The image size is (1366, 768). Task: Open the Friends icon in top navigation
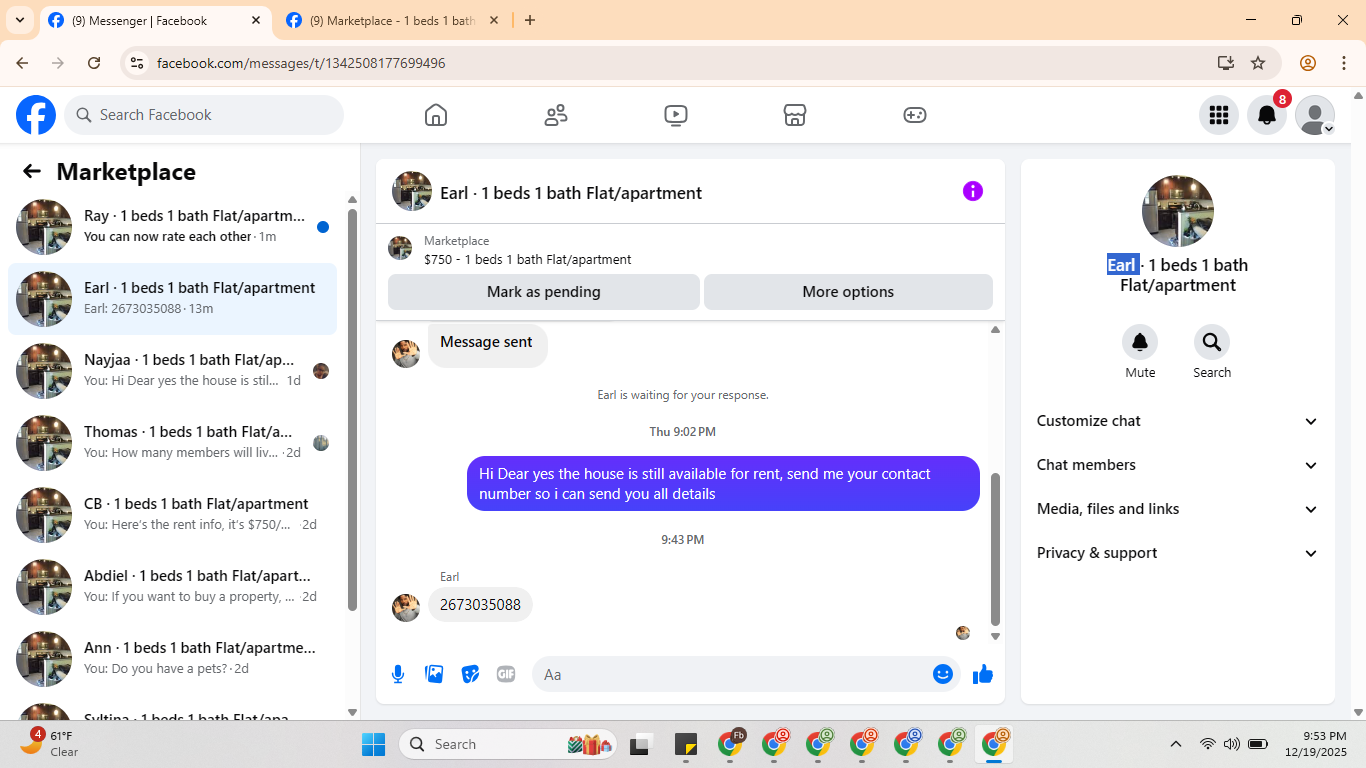click(x=556, y=115)
